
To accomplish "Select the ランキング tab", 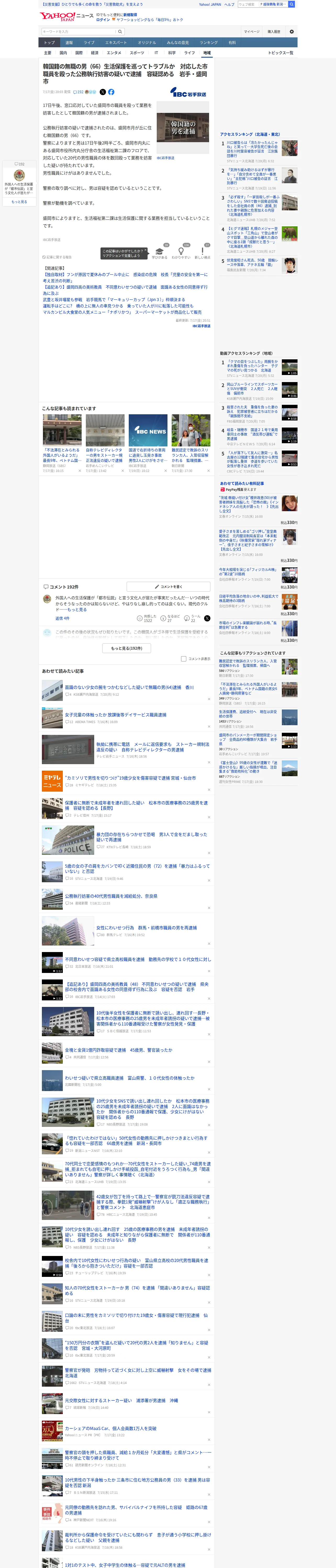I will [x=209, y=43].
